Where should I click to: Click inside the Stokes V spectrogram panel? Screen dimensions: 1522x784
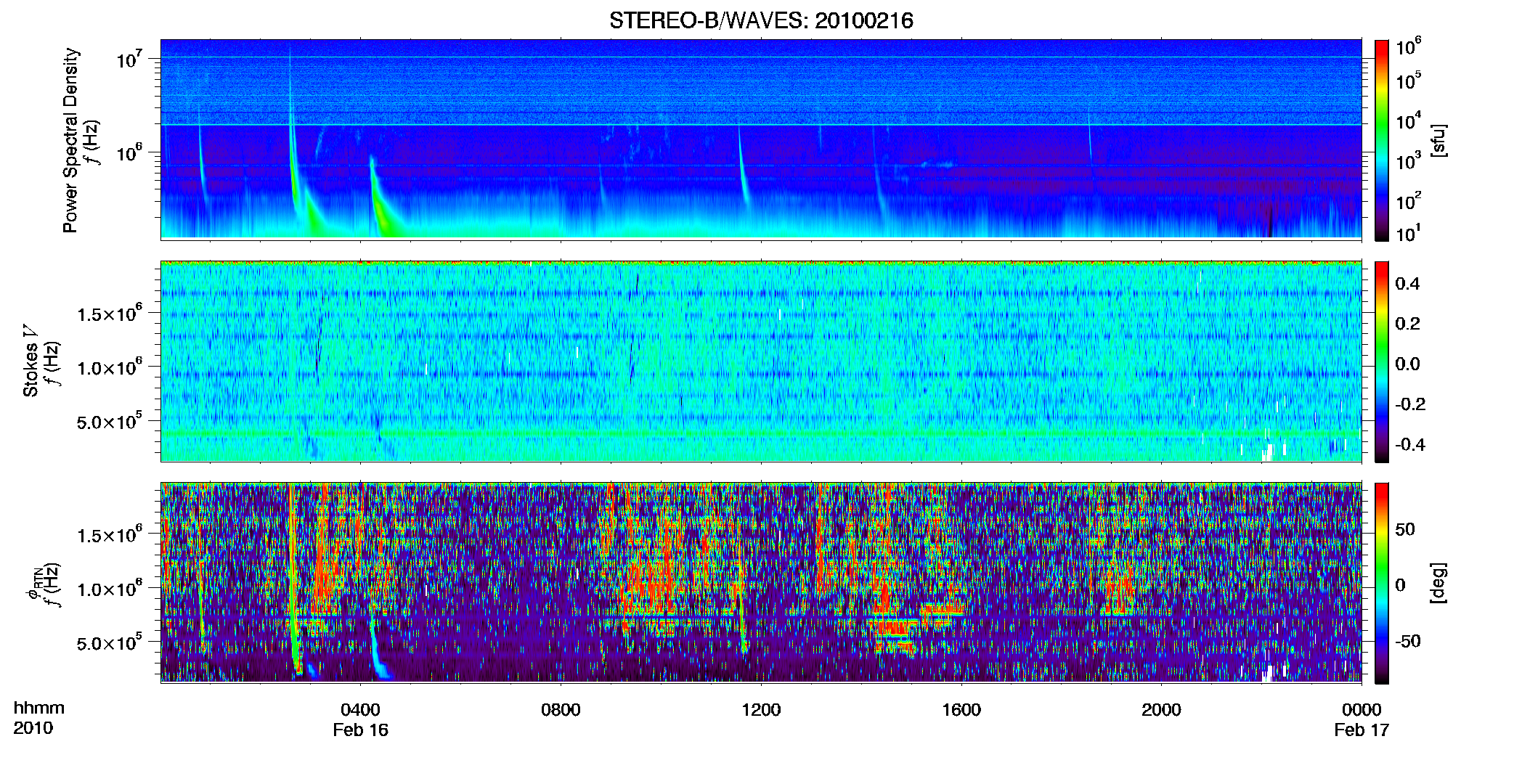coord(761,362)
